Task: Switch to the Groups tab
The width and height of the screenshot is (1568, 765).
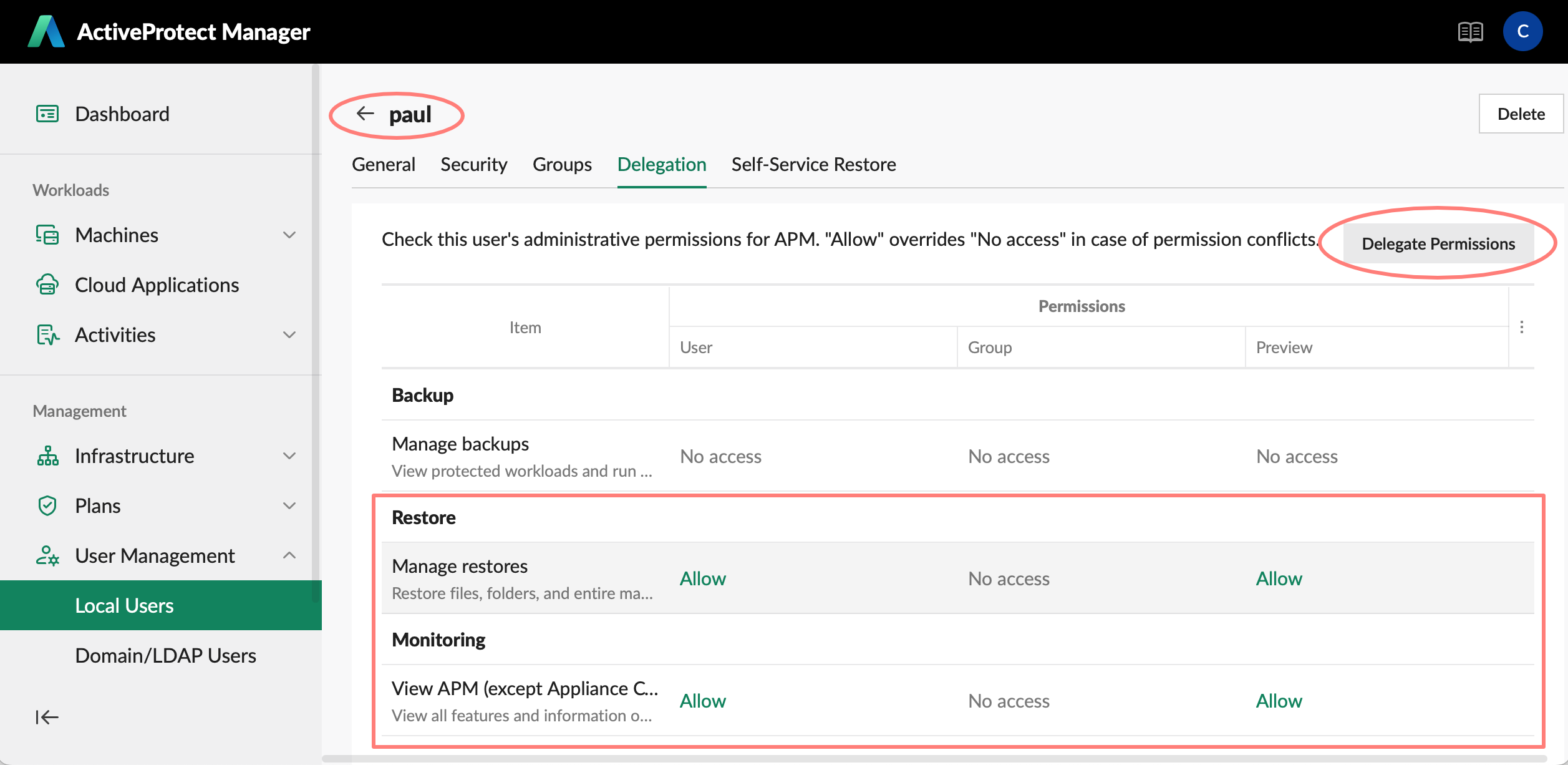Action: 562,164
